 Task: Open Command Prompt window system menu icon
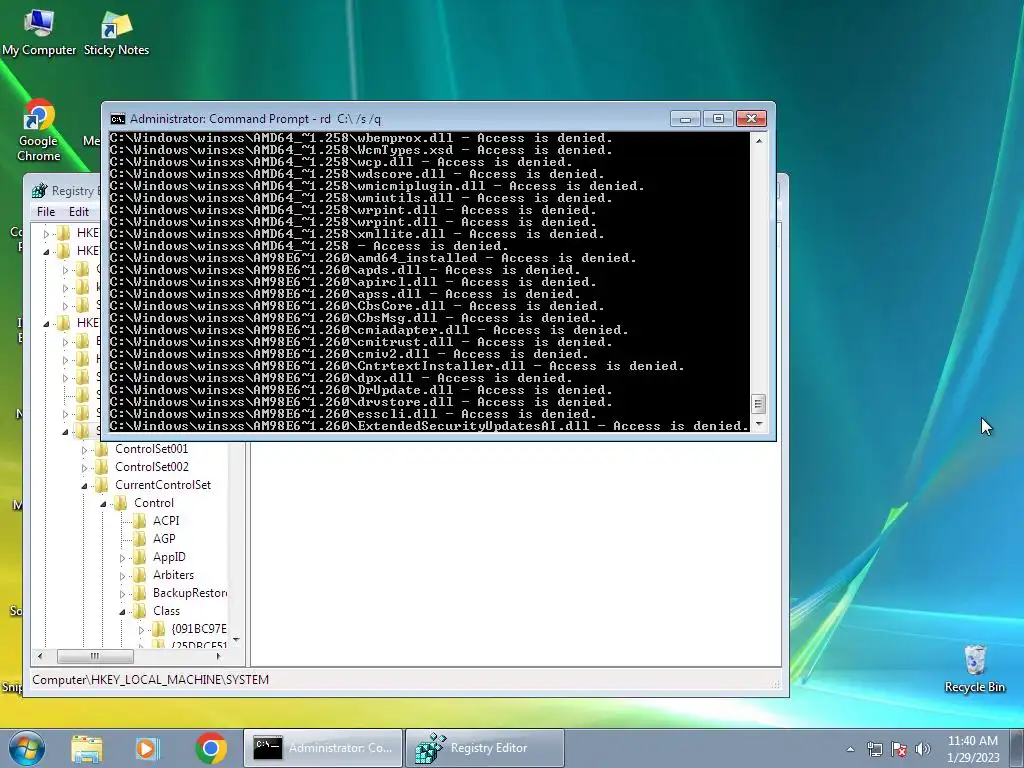118,119
